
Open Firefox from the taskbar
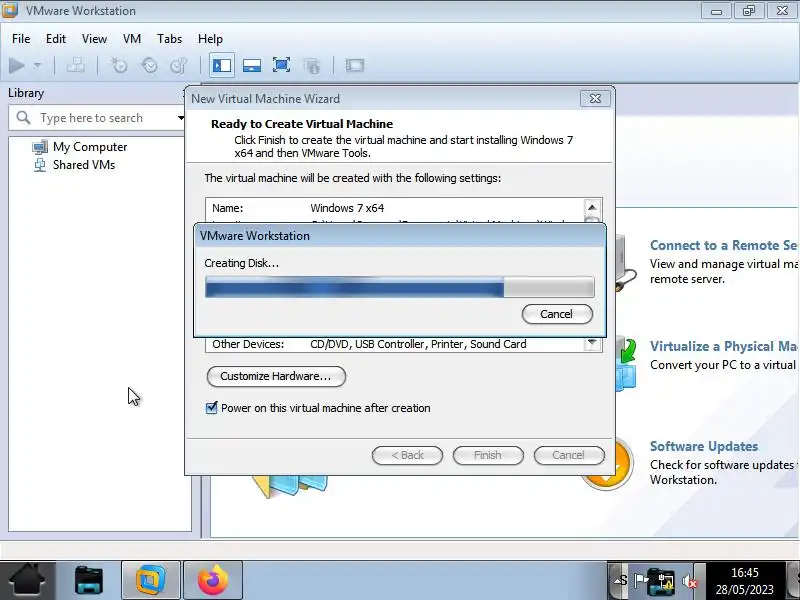(x=213, y=581)
